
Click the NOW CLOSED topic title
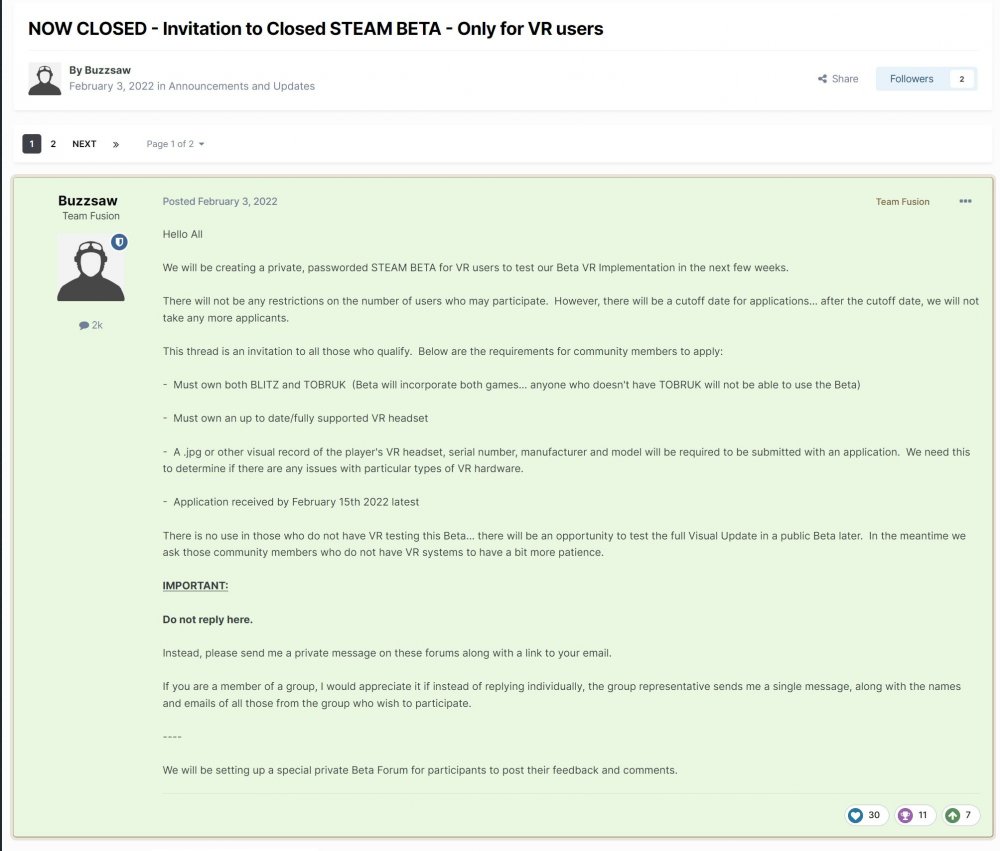[x=316, y=29]
